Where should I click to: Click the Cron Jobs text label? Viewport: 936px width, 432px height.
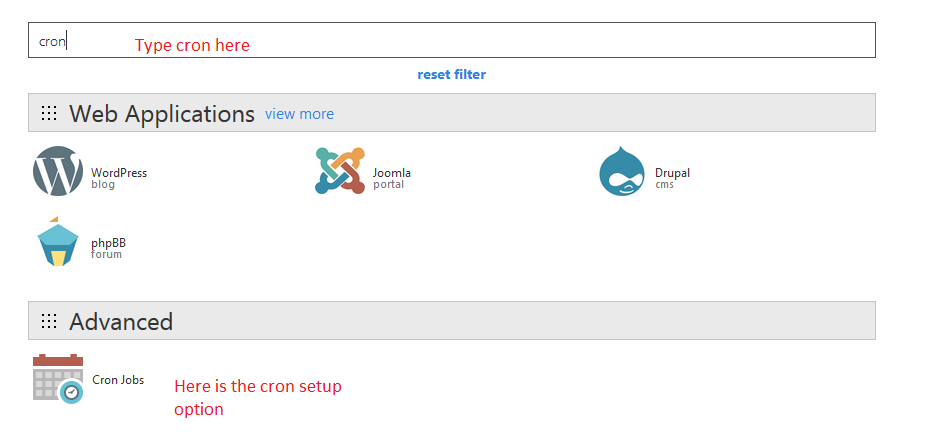(x=118, y=380)
